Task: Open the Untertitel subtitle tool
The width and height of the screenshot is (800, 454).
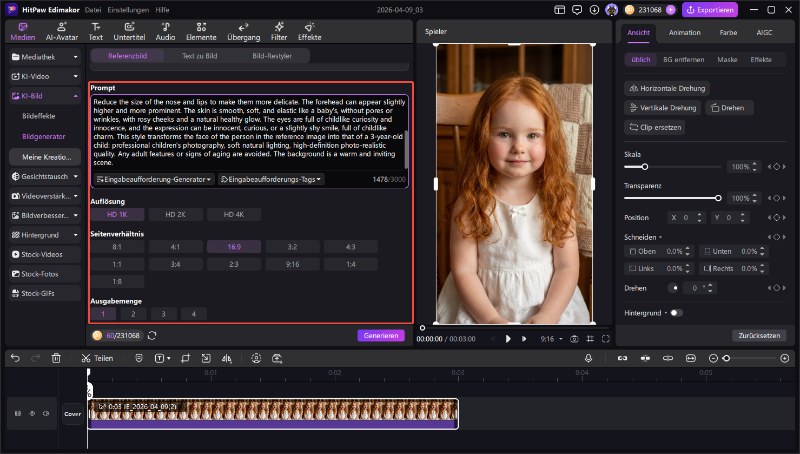Action: pyautogui.click(x=129, y=31)
